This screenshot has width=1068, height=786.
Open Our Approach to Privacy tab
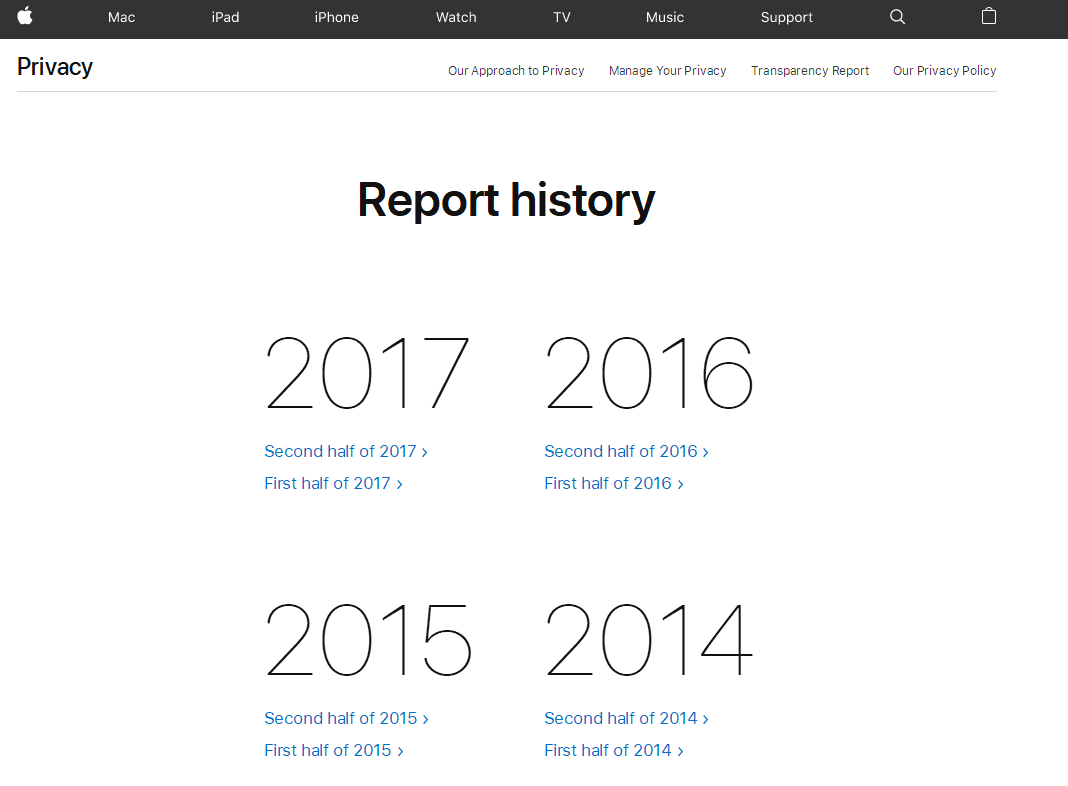pos(516,71)
